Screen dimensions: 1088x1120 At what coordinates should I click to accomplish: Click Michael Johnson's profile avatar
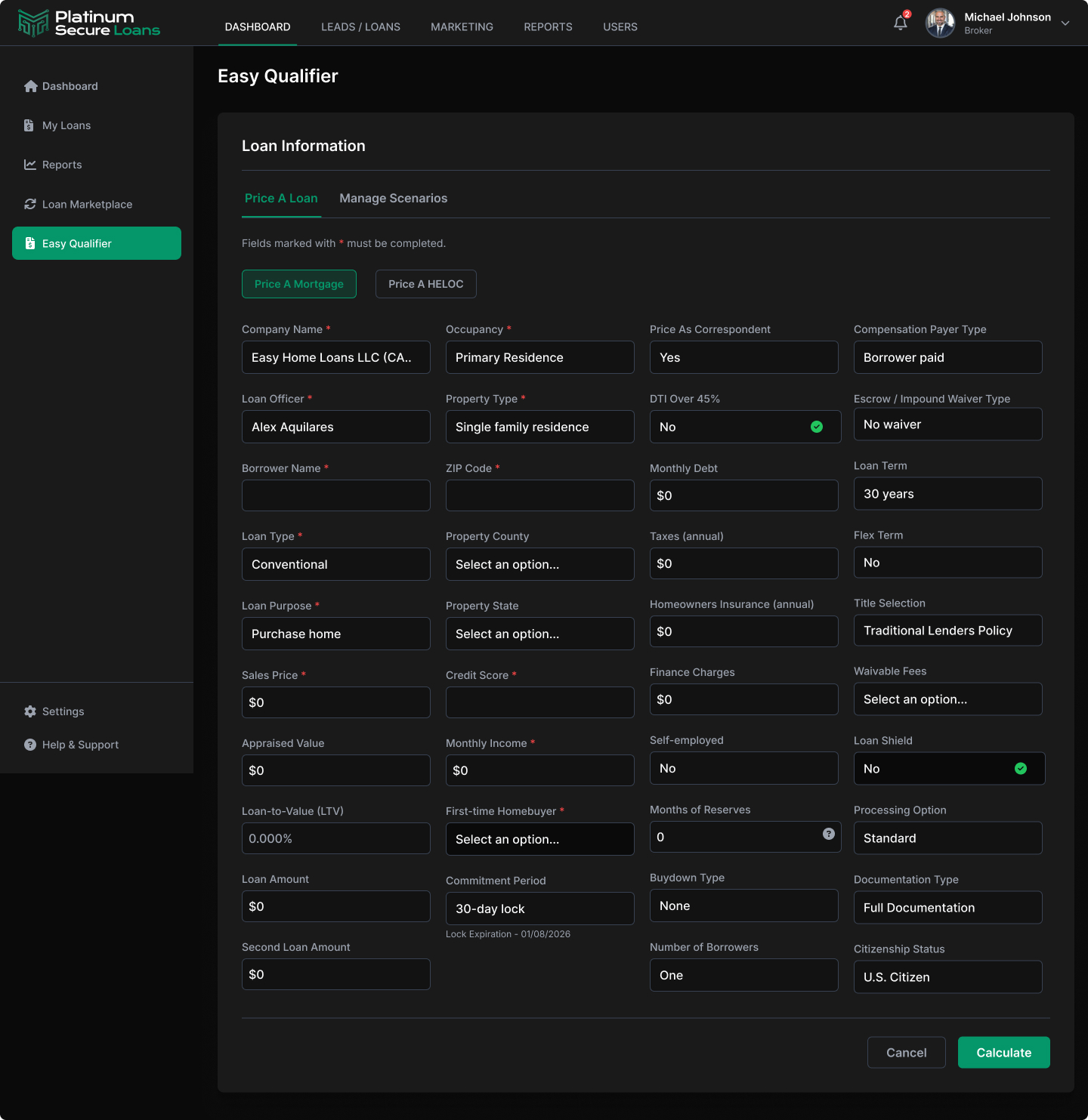(941, 23)
